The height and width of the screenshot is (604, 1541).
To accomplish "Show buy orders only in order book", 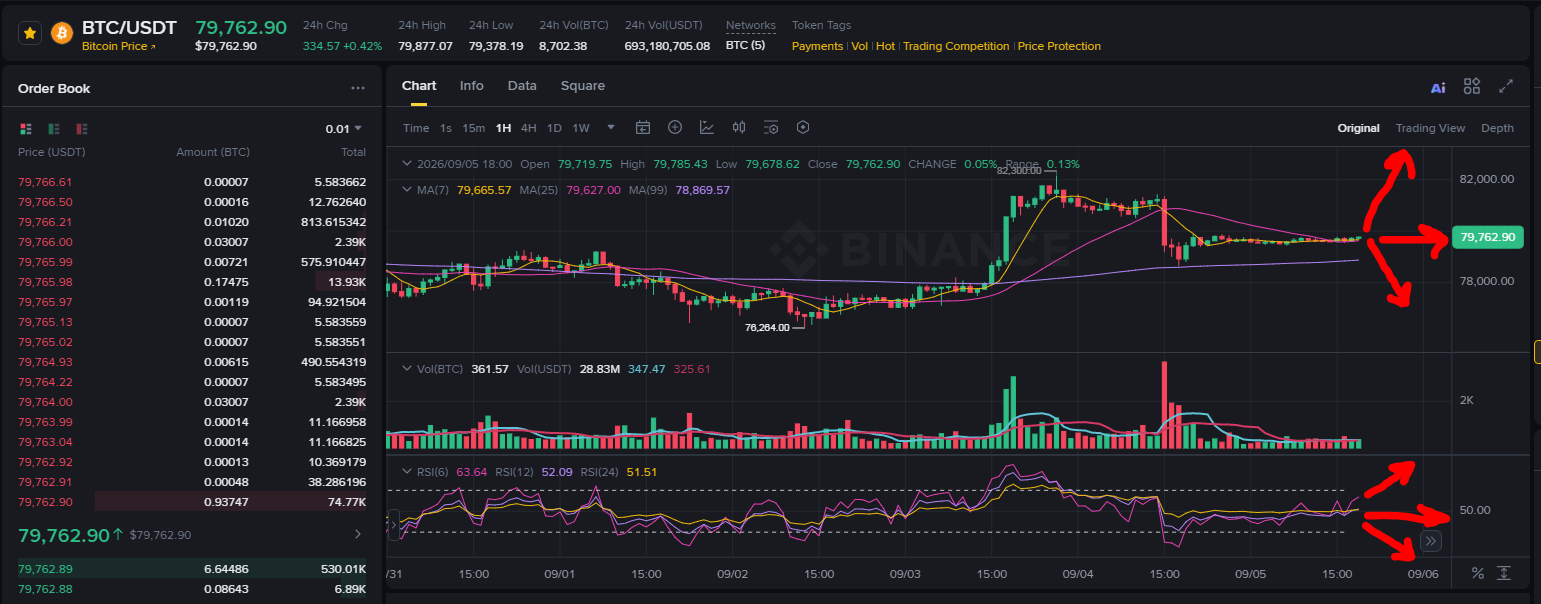I will [x=54, y=129].
